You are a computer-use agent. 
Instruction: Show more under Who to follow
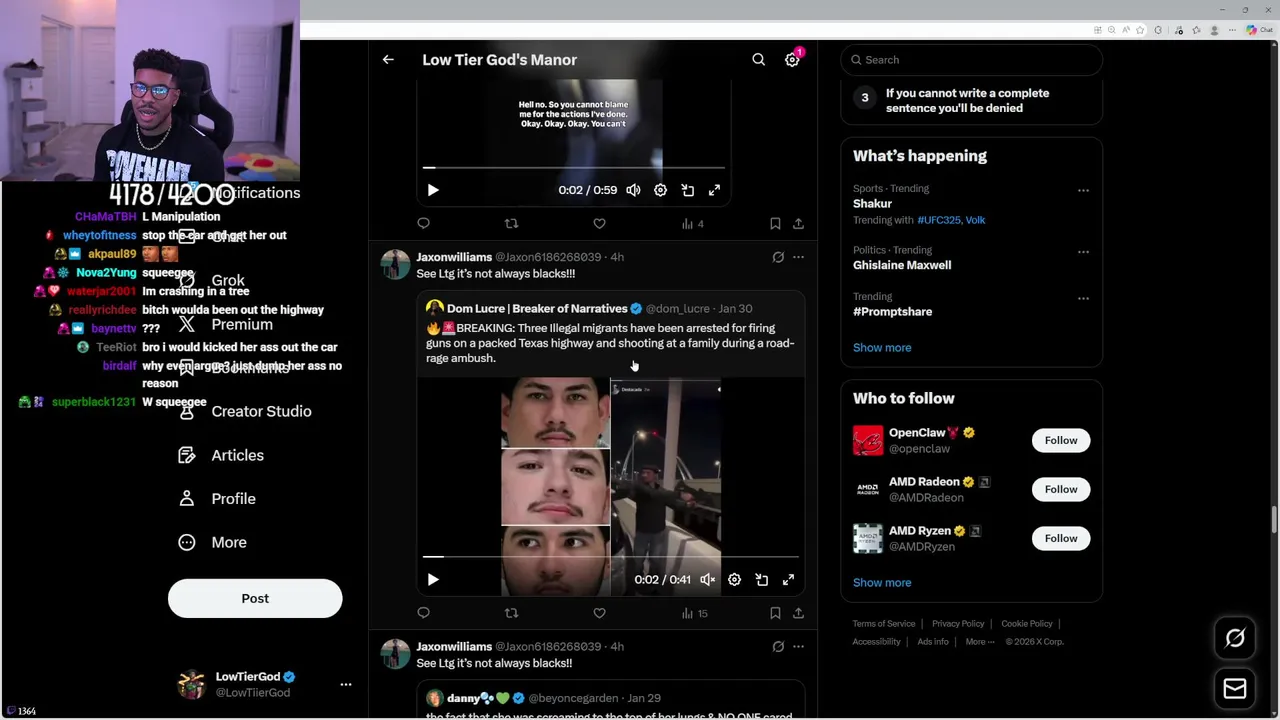click(882, 583)
